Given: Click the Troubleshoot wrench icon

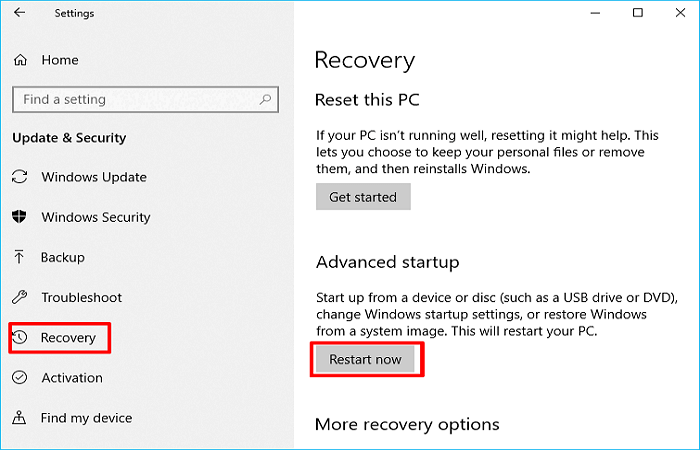Looking at the screenshot, I should 20,297.
